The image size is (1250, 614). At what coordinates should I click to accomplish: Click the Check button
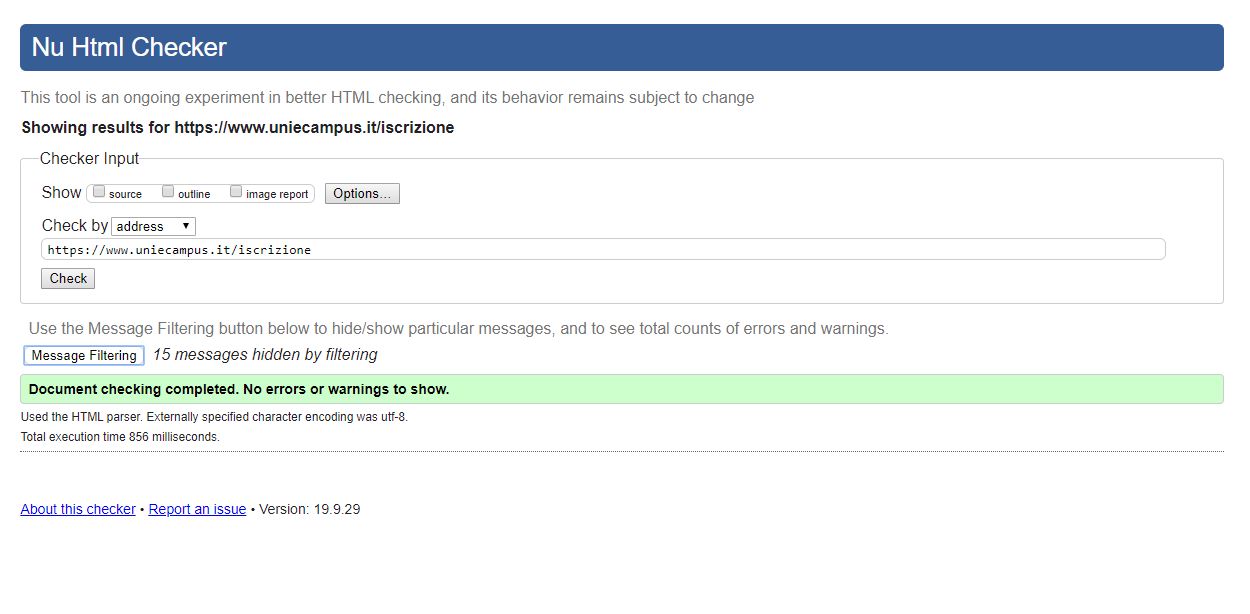[x=68, y=278]
